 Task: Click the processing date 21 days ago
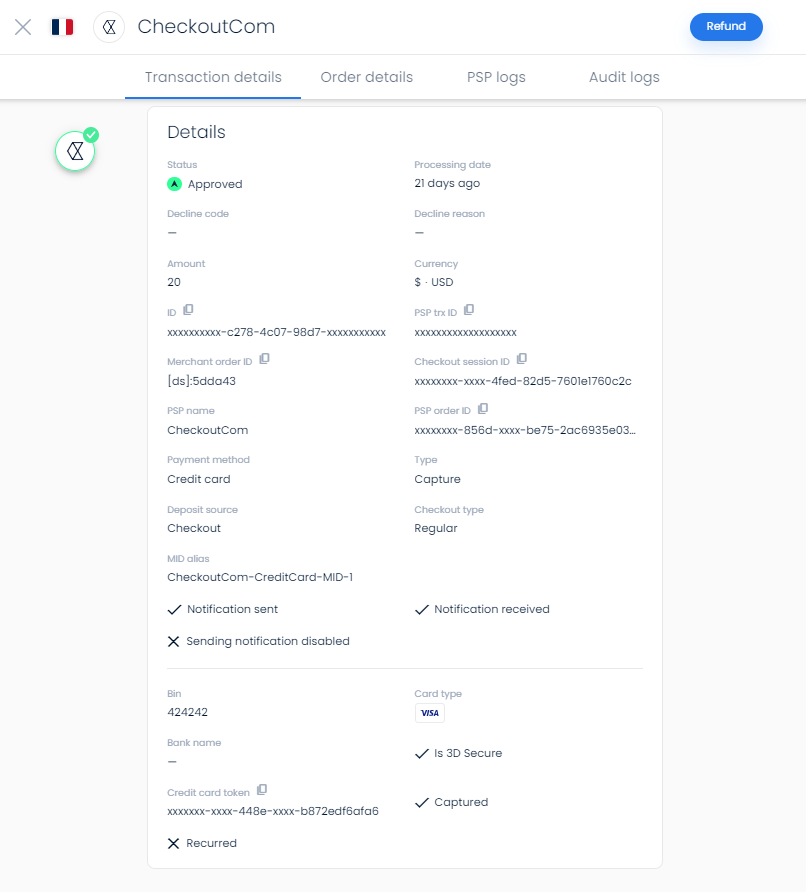pyautogui.click(x=447, y=184)
